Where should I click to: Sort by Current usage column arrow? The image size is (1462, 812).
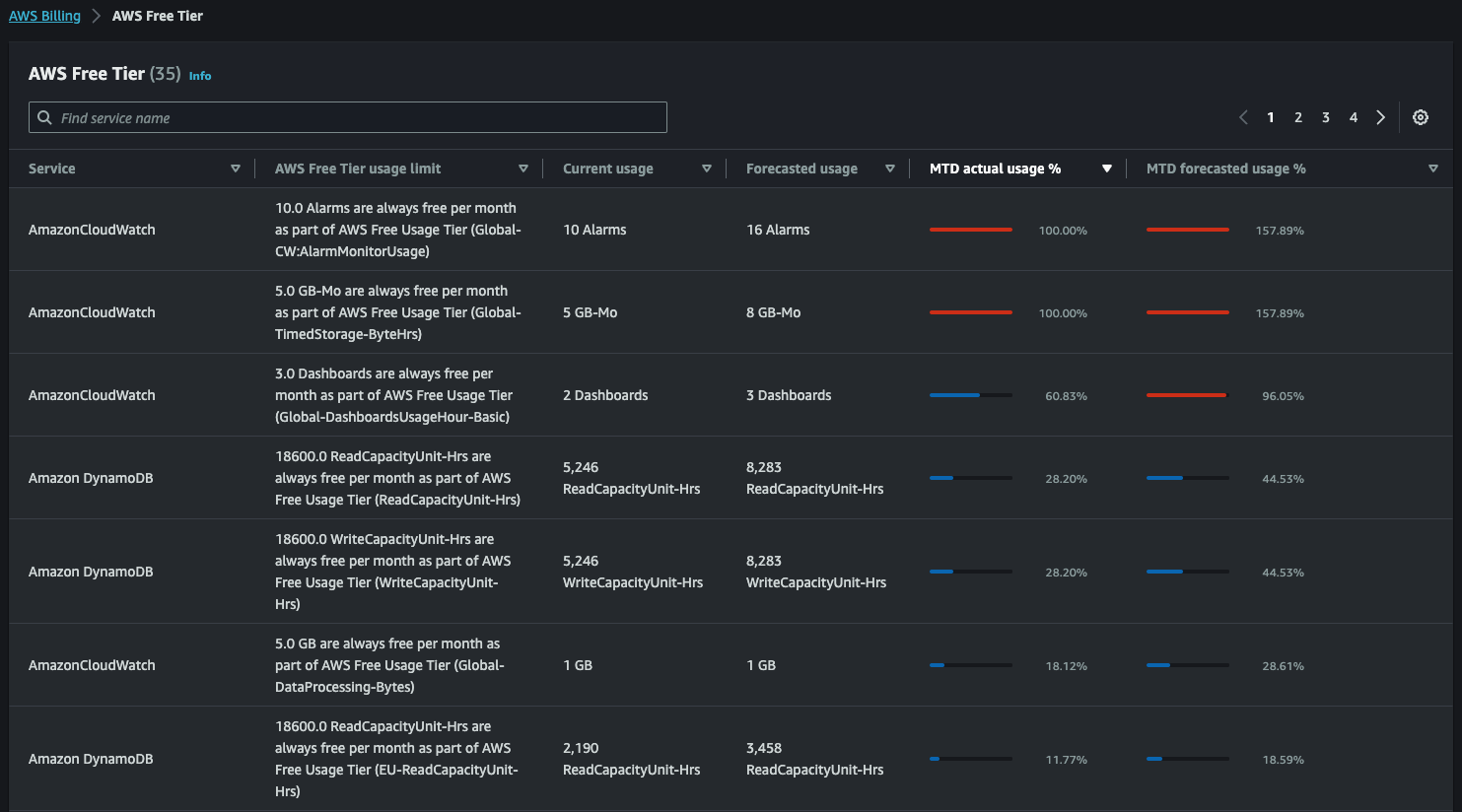707,169
